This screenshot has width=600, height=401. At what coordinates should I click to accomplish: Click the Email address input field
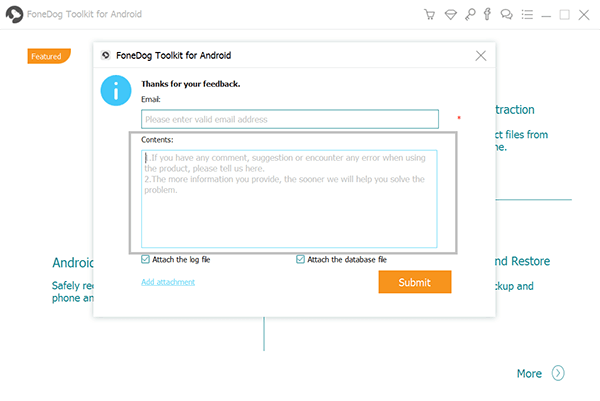pos(290,119)
